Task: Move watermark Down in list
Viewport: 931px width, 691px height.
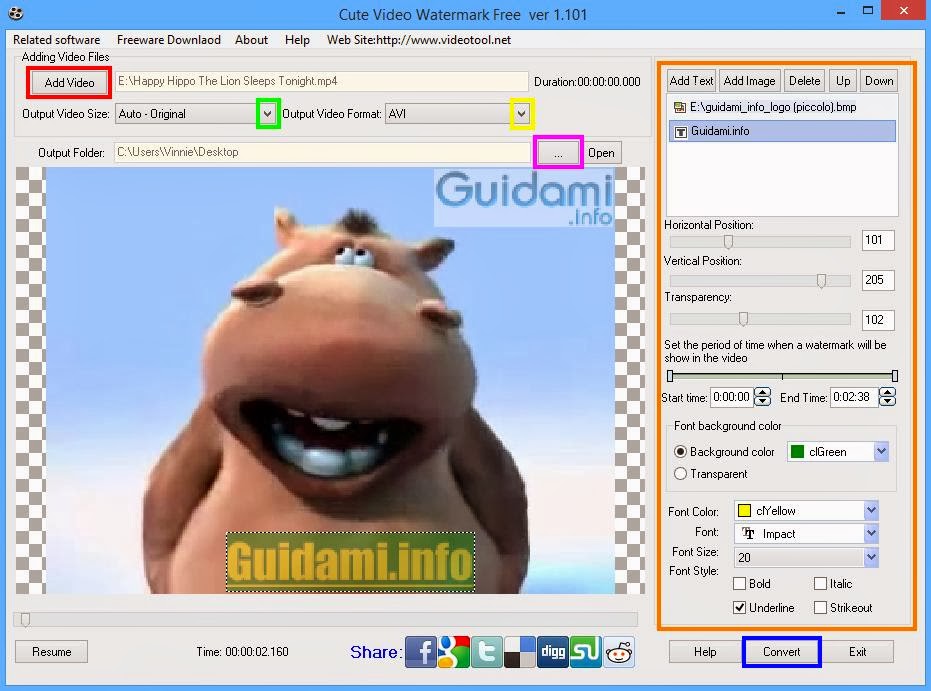Action: point(879,81)
